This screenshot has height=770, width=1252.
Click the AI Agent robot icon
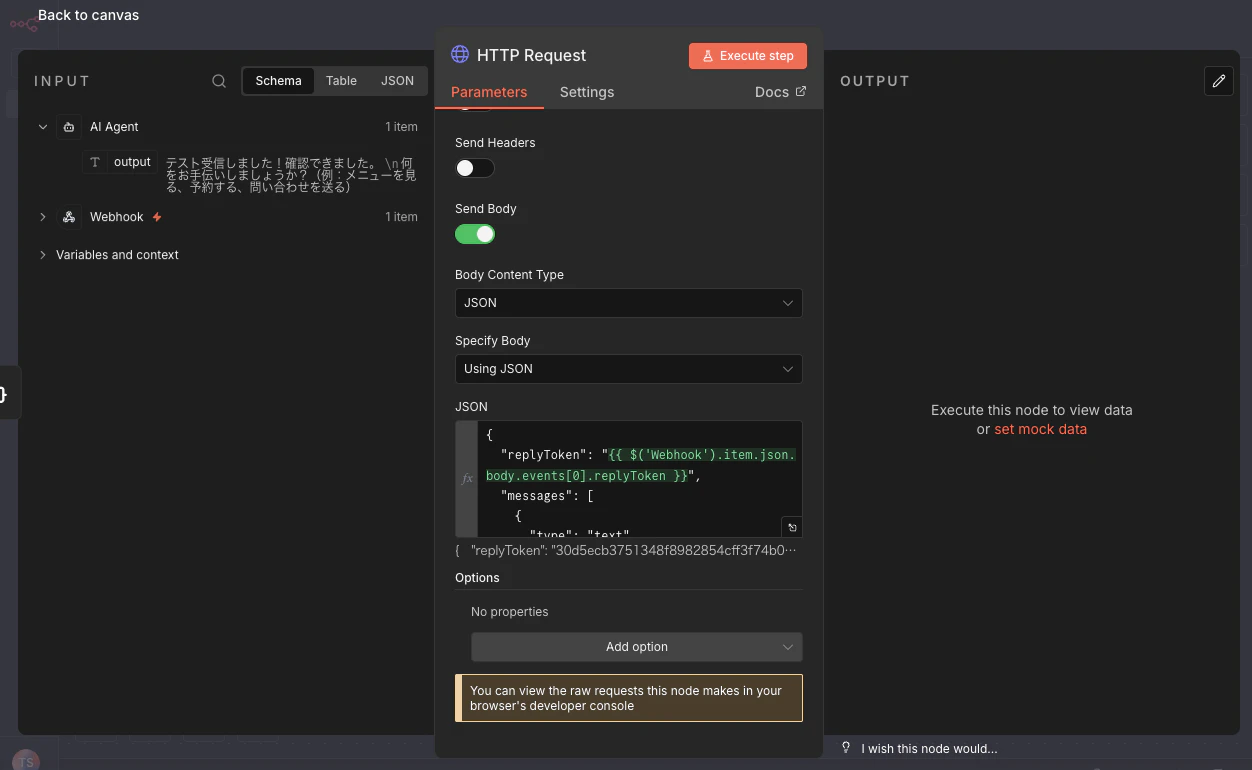[69, 127]
